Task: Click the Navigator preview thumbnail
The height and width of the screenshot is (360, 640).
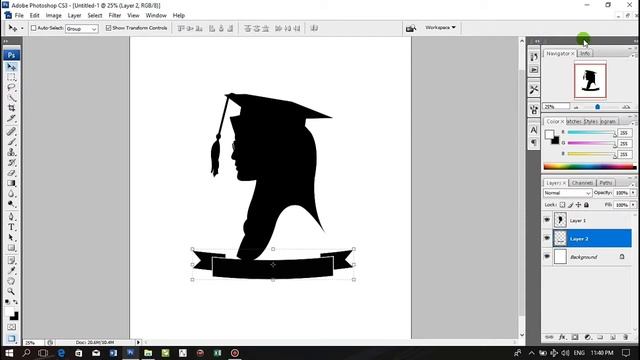Action: click(x=590, y=80)
